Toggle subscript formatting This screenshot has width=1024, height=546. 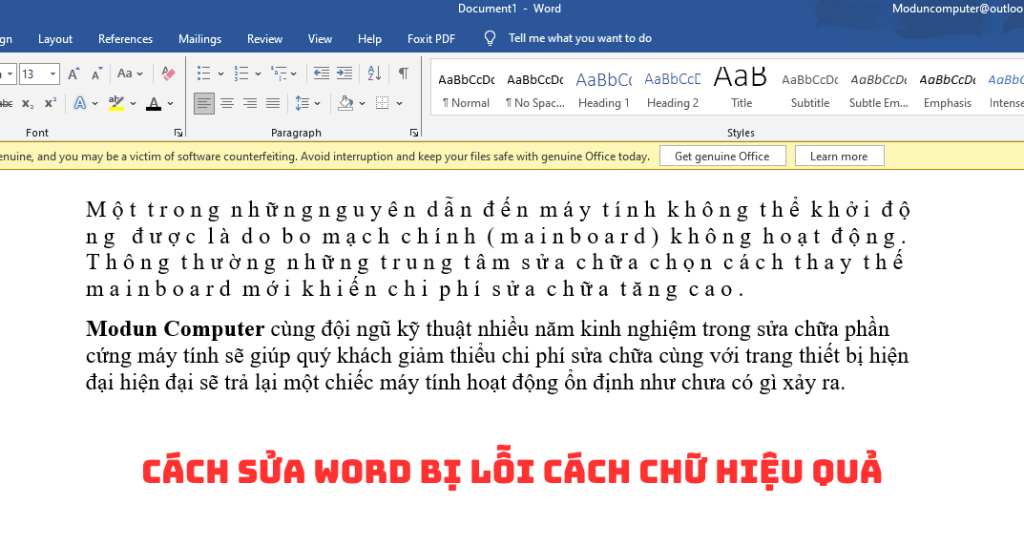pos(28,103)
